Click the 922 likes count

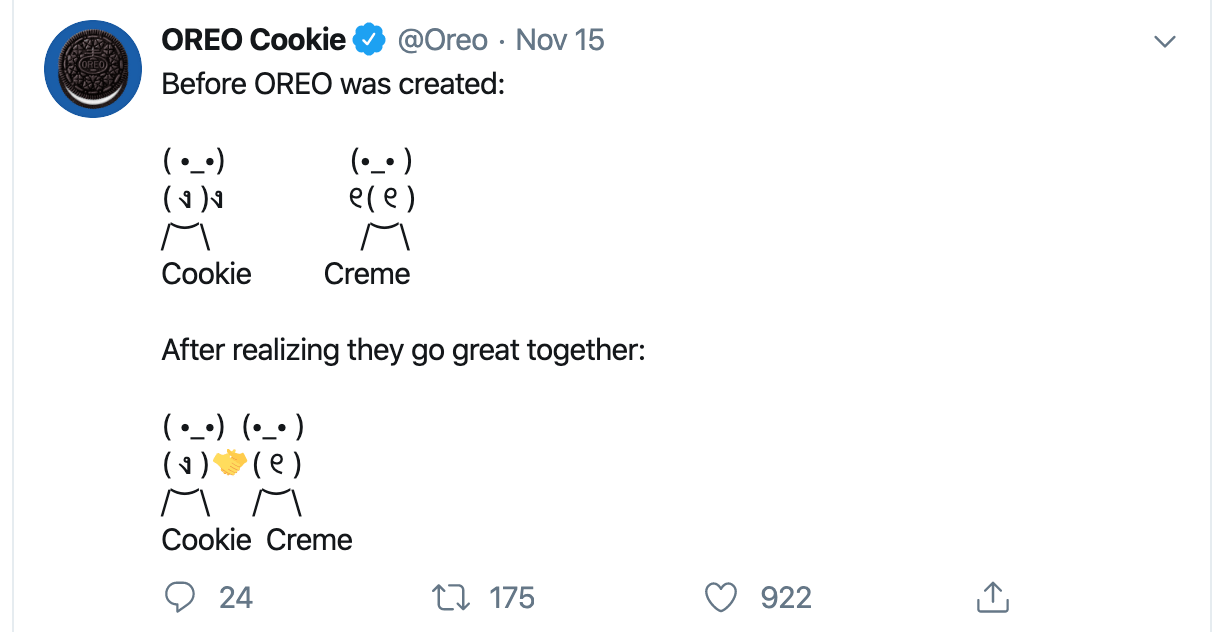[784, 597]
